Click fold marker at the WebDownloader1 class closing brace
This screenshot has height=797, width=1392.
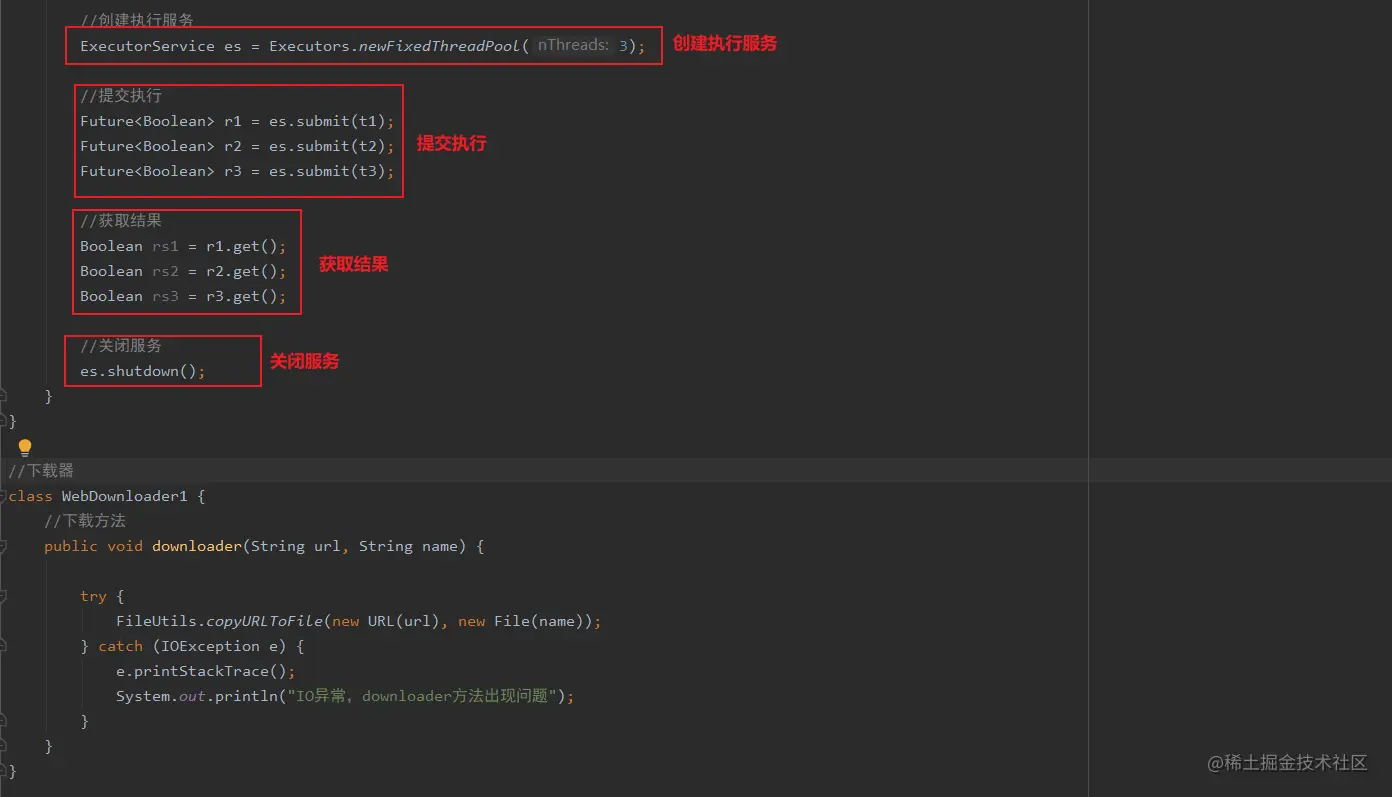coord(3,772)
